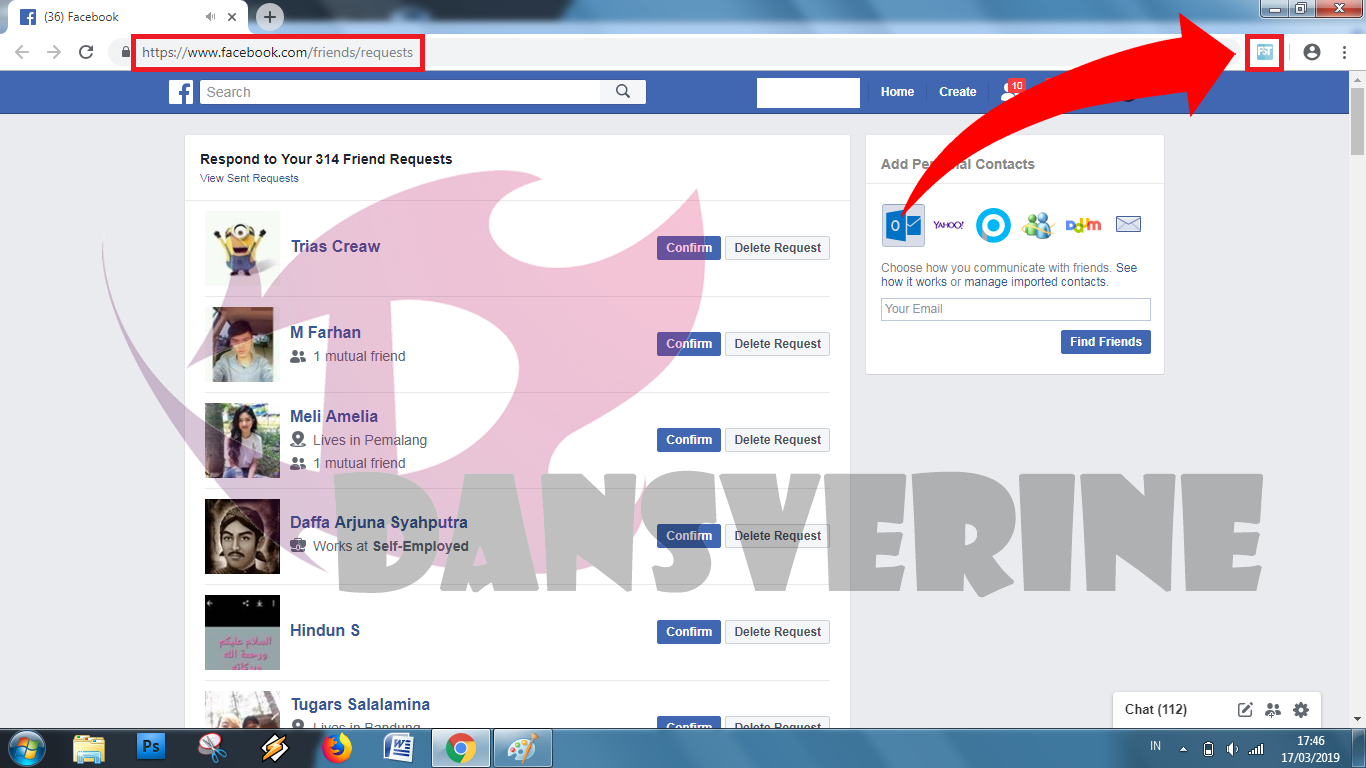Open friend requests icon with the 10 badge
The width and height of the screenshot is (1366, 768).
tap(1010, 91)
